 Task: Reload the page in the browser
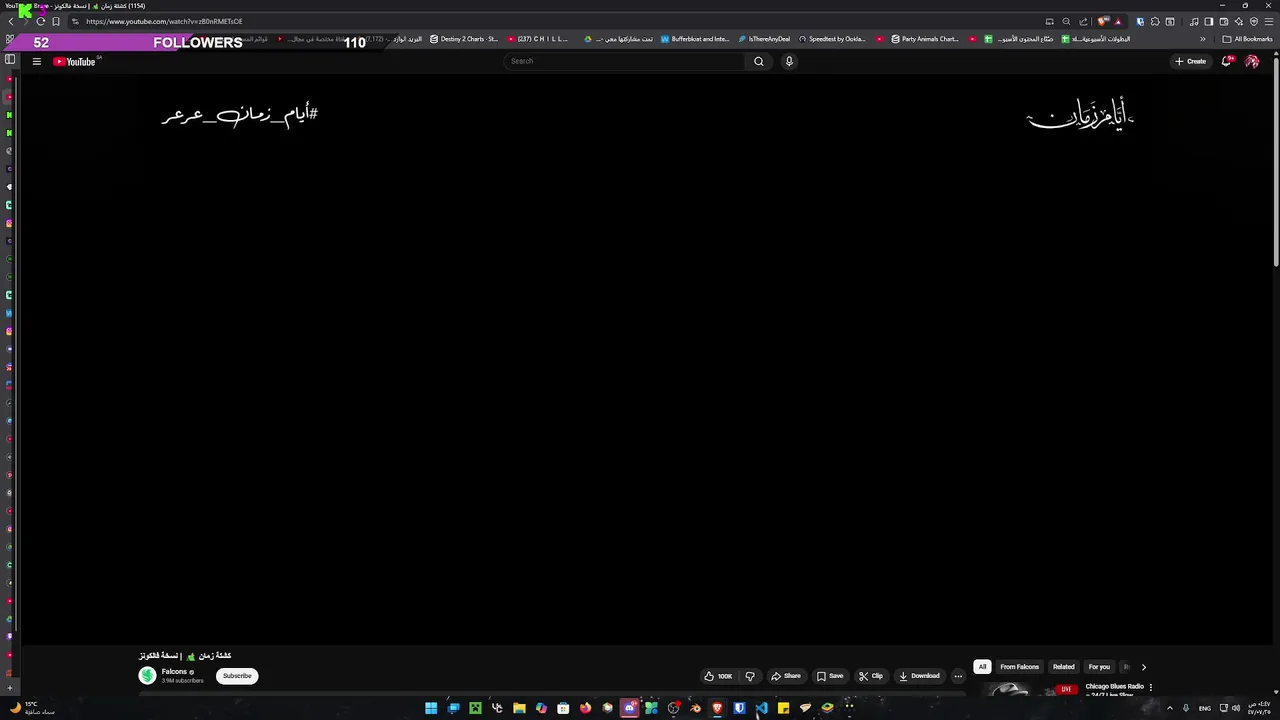click(x=41, y=21)
